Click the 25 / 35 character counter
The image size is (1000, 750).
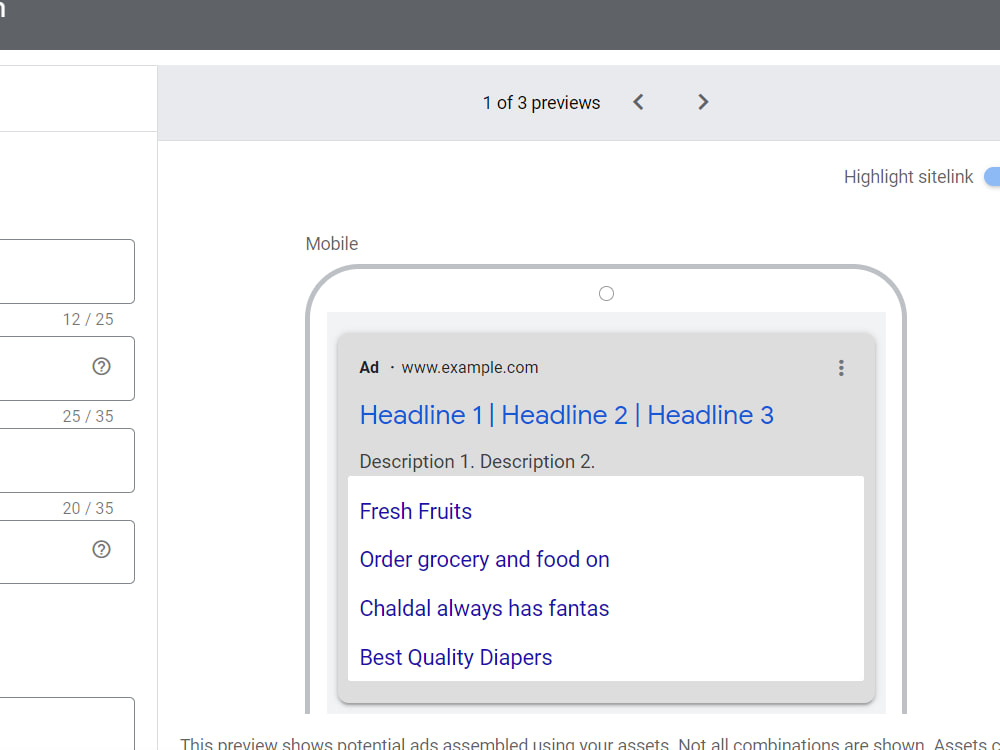pyautogui.click(x=88, y=416)
